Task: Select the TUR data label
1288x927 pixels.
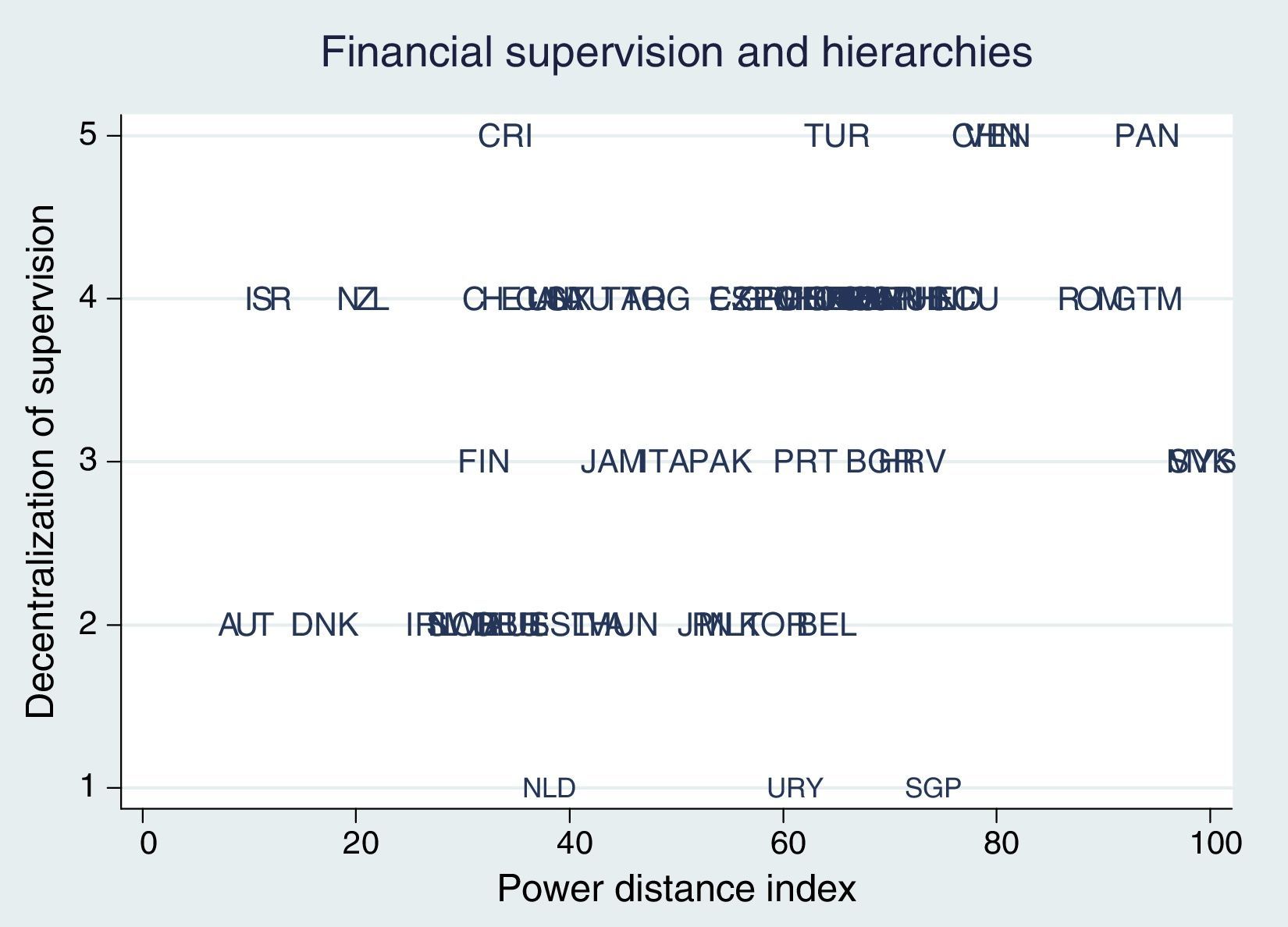Action: tap(837, 137)
